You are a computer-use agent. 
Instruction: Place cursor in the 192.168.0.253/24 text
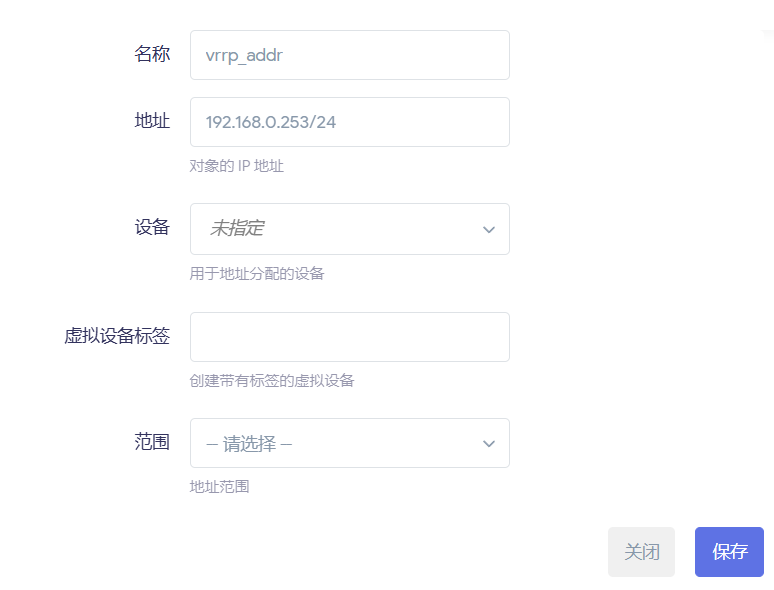click(271, 122)
